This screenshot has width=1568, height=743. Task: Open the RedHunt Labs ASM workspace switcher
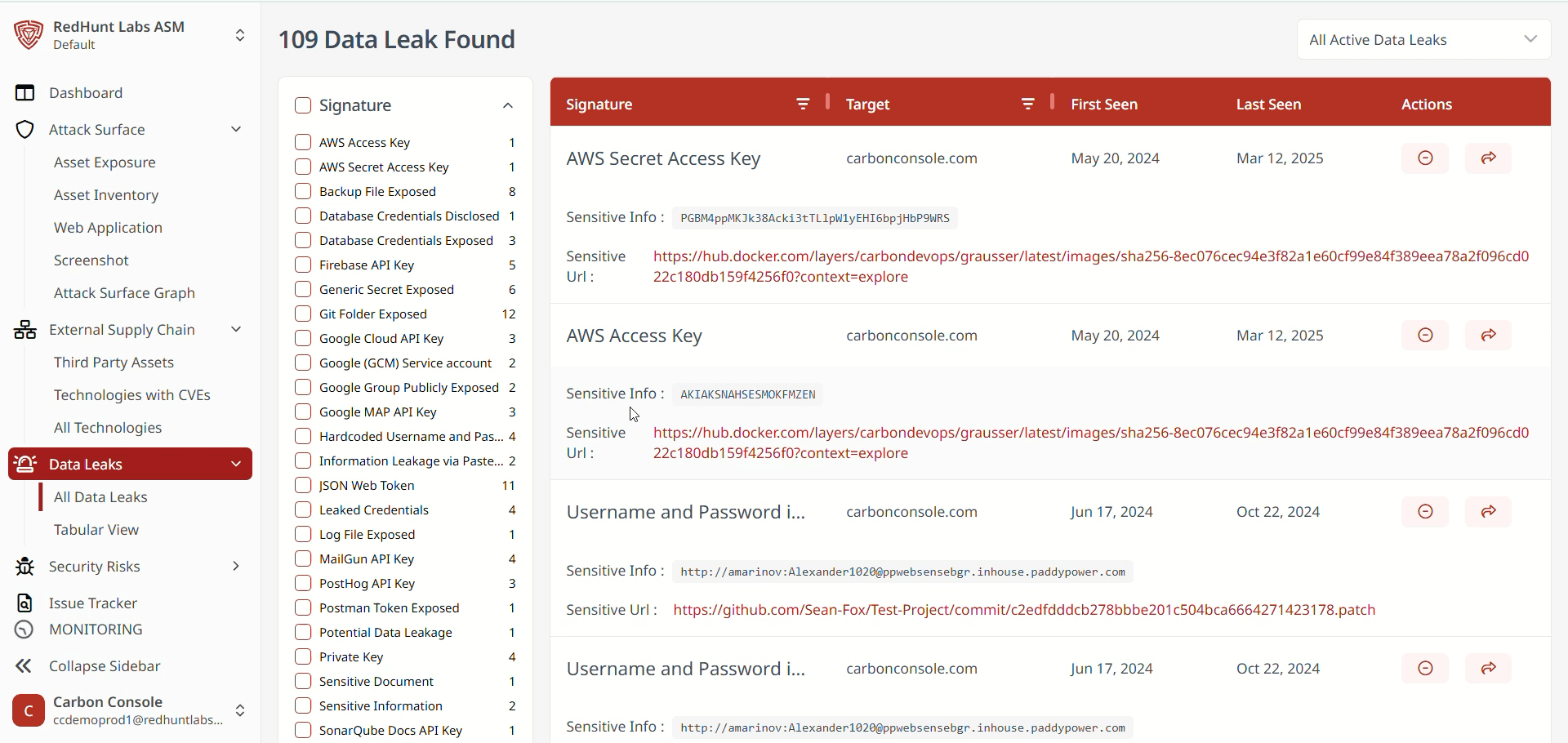[240, 35]
